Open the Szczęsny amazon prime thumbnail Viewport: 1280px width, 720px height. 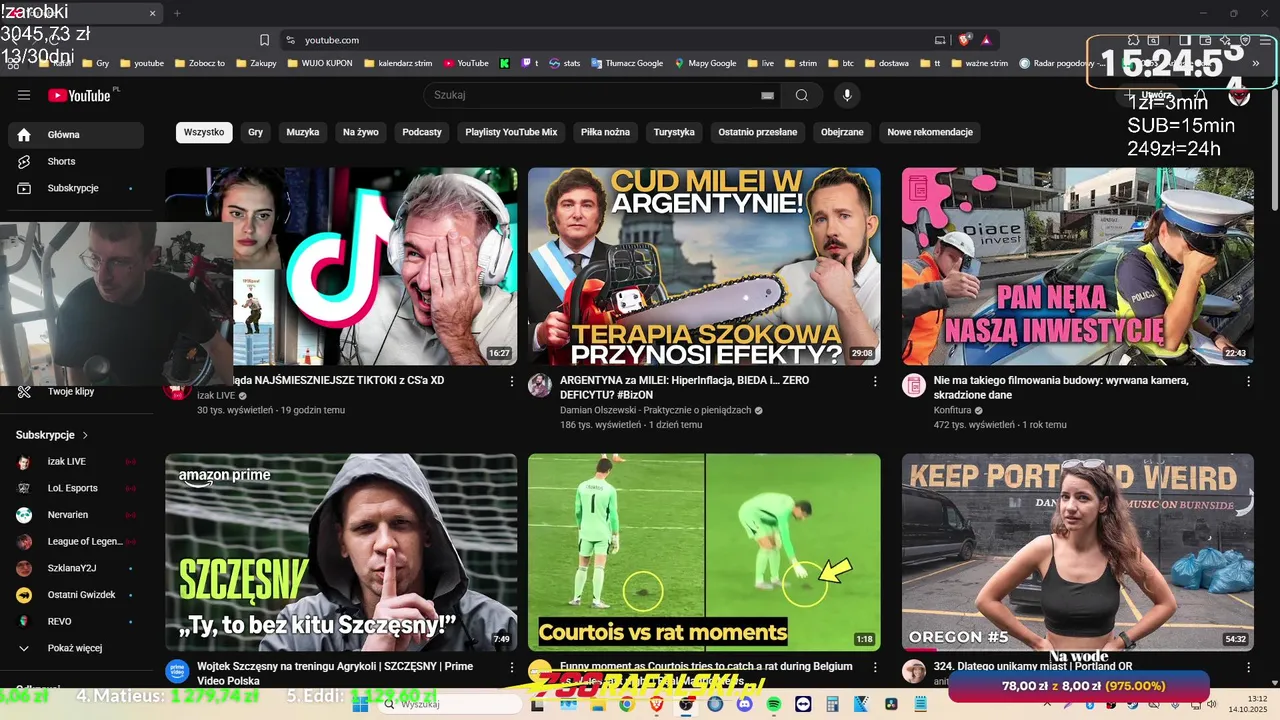point(341,553)
